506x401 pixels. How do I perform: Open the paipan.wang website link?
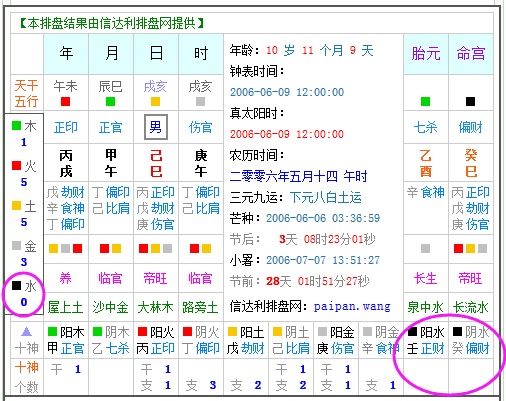tap(352, 306)
